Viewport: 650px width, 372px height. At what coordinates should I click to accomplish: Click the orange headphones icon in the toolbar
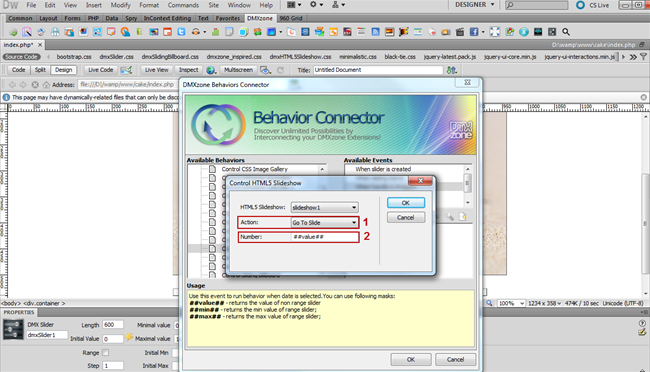pos(196,32)
